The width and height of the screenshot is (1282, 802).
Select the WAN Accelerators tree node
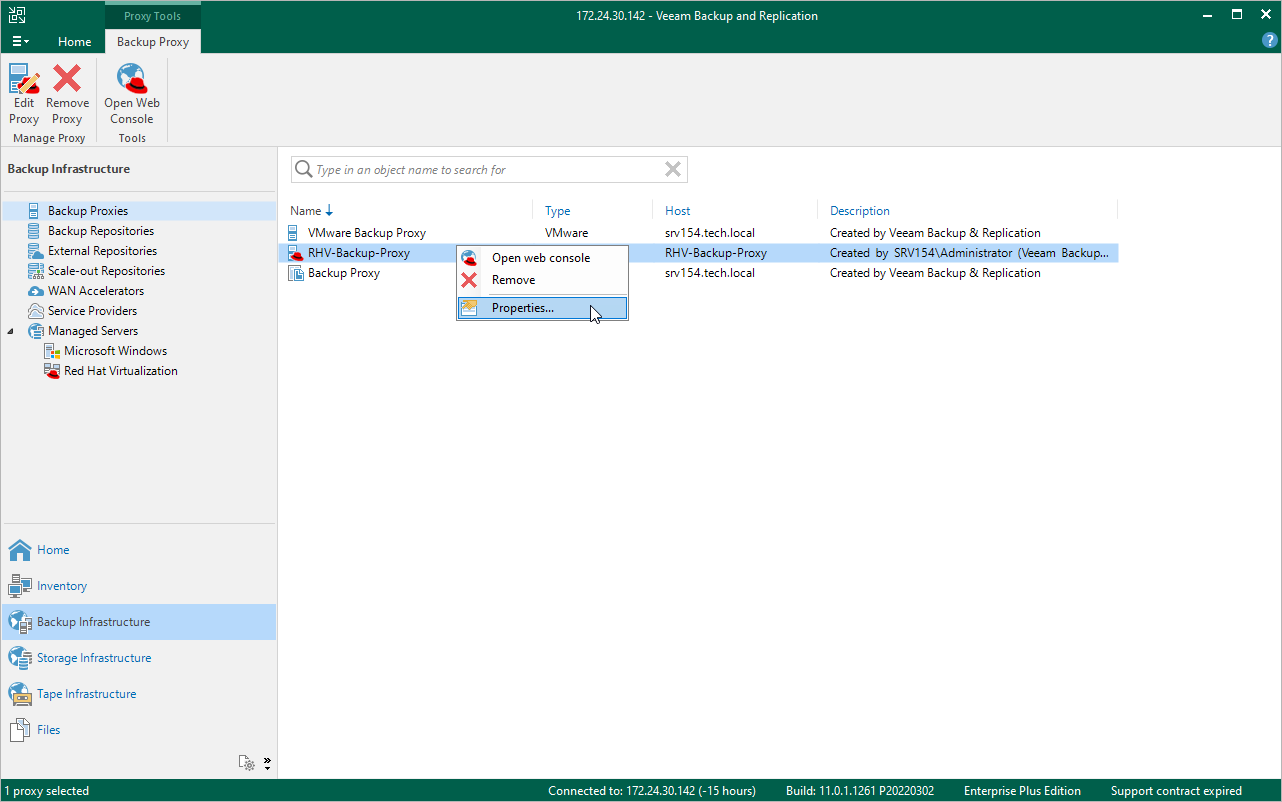[x=96, y=291]
